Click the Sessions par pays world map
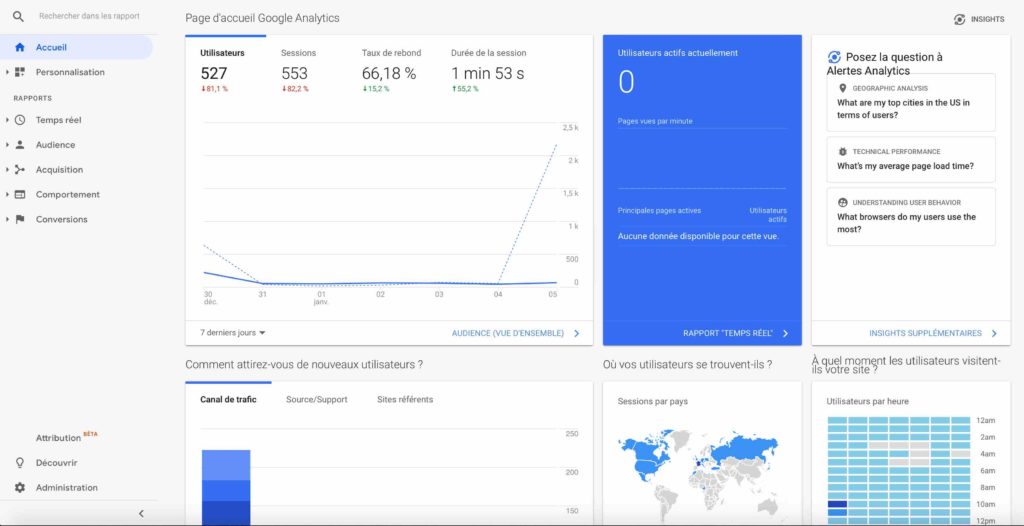Image resolution: width=1024 pixels, height=526 pixels. 697,476
